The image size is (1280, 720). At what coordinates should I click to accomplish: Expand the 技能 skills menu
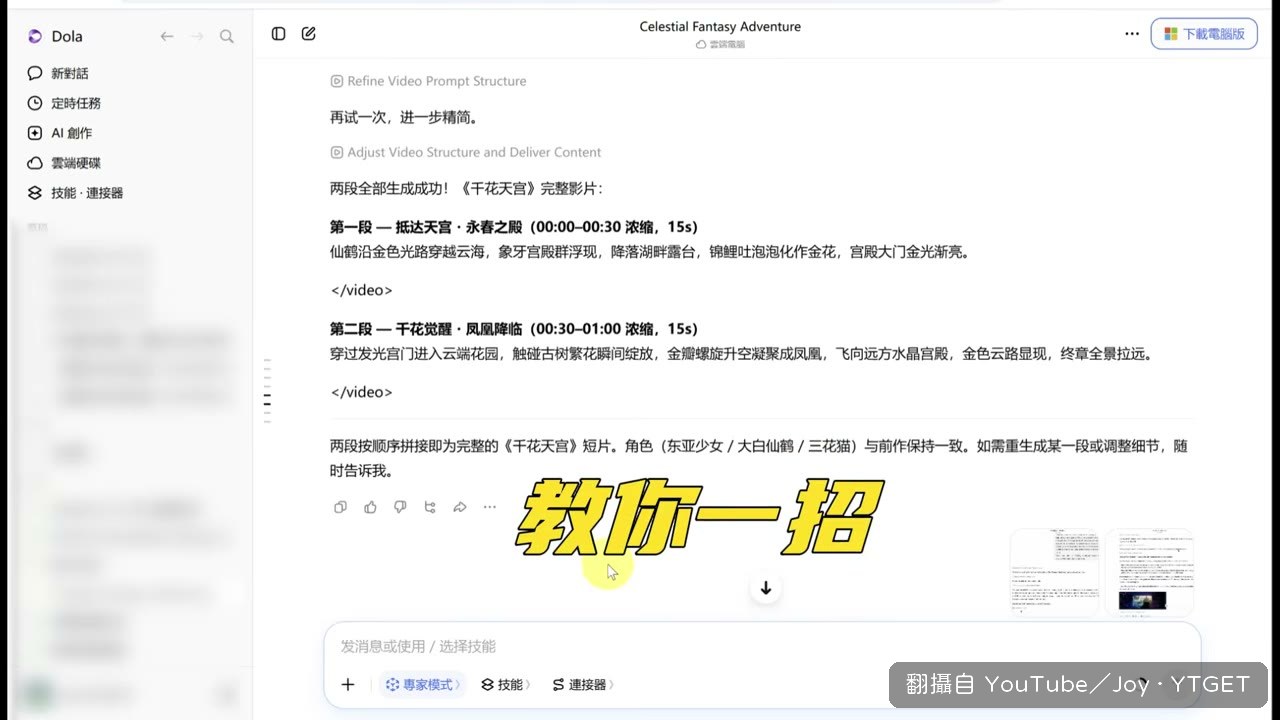coord(506,684)
